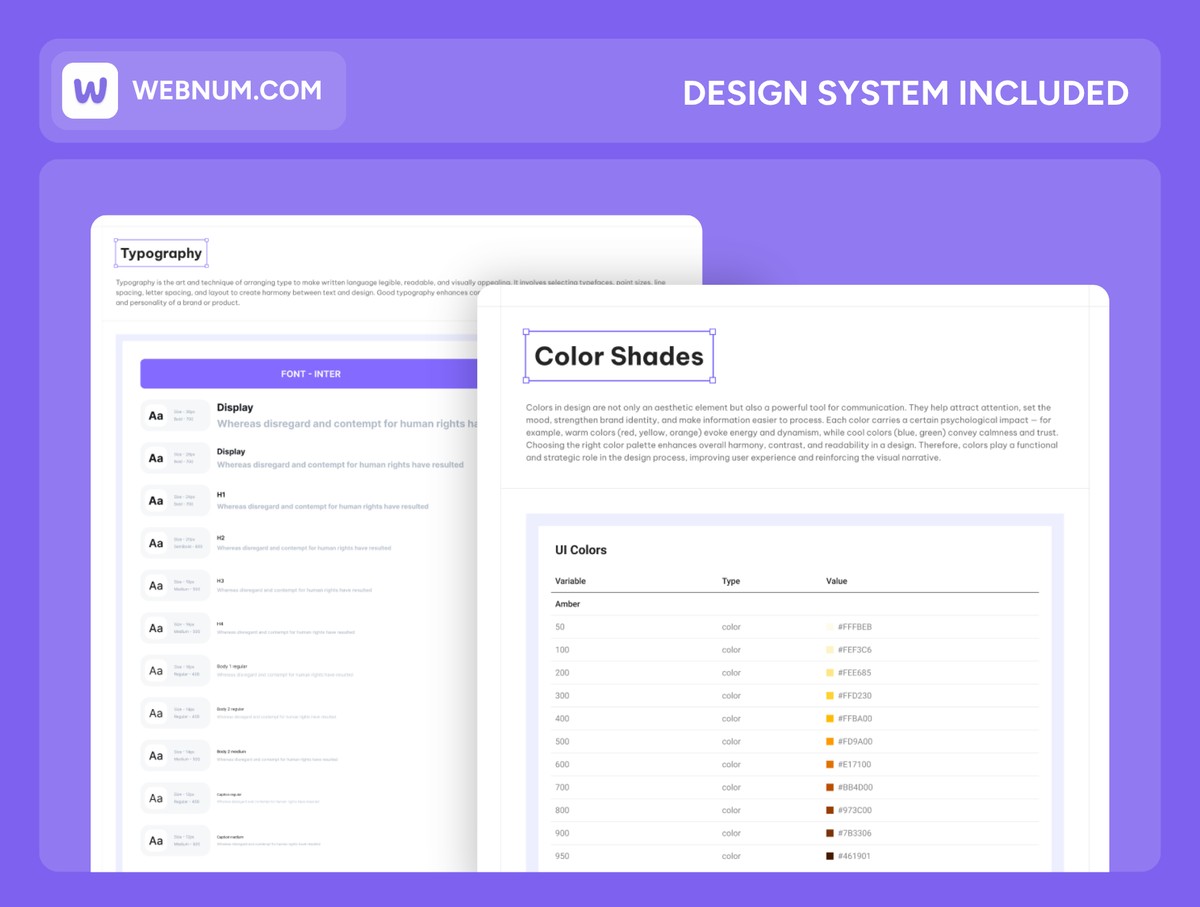1200x907 pixels.
Task: Open the WEBNUM.COM link
Action: [x=227, y=91]
